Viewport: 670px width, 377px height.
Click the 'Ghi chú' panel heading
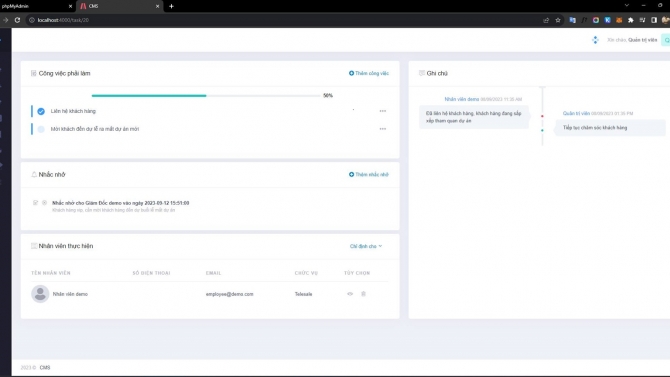coord(437,74)
